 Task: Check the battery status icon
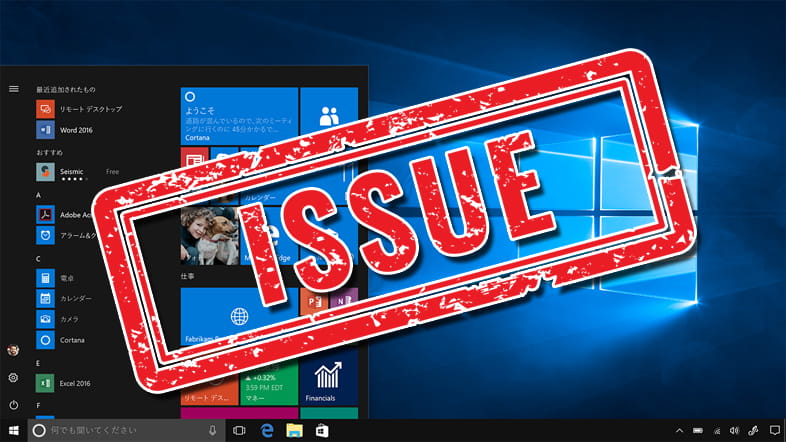click(x=698, y=430)
